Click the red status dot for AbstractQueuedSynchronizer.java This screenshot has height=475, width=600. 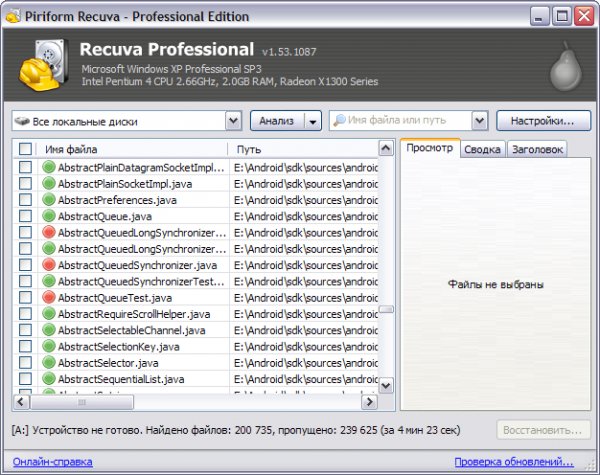(x=49, y=265)
